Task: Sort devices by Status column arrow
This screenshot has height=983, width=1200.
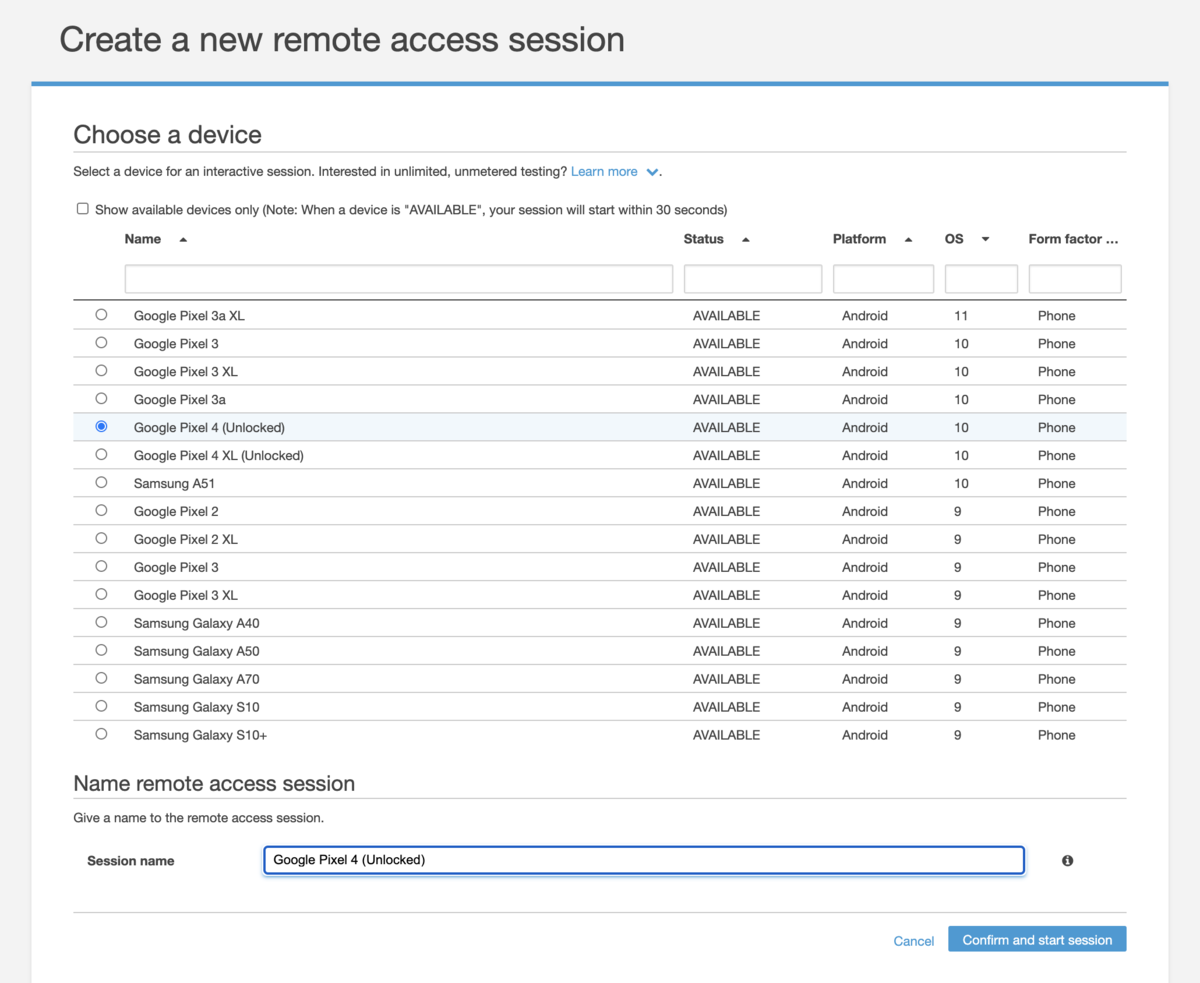Action: 746,240
